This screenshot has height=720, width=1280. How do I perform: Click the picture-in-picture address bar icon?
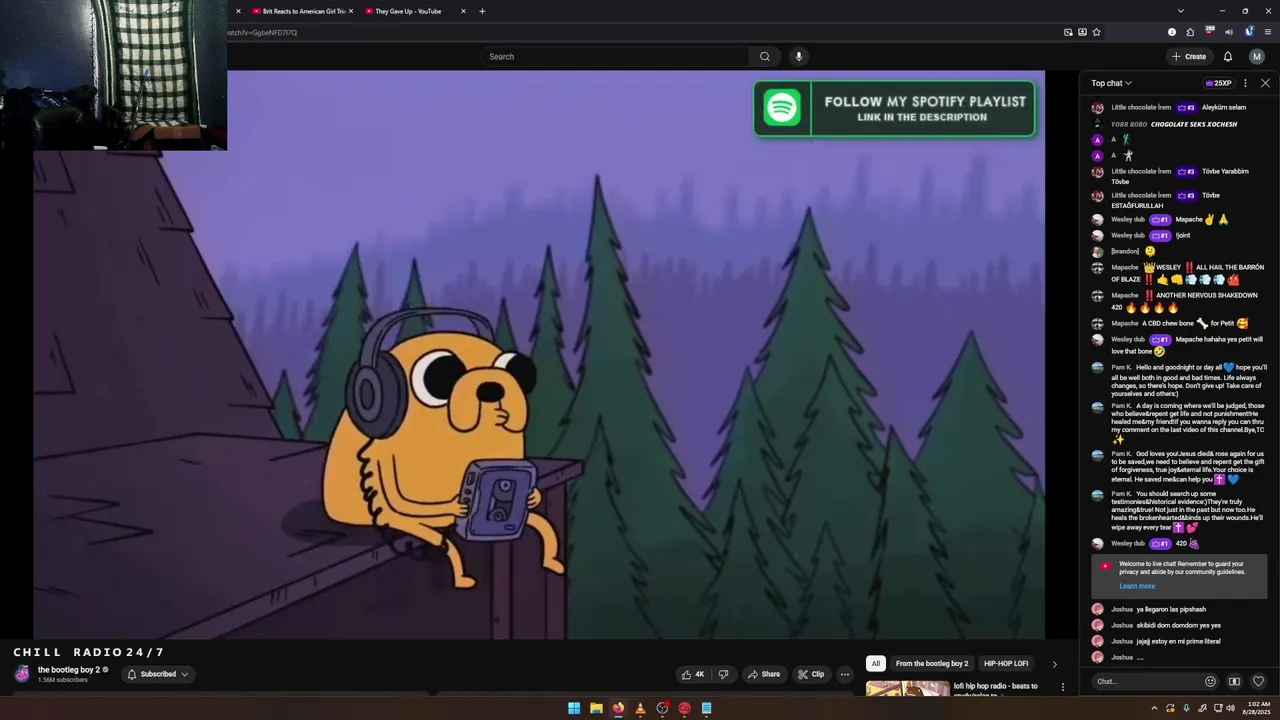pyautogui.click(x=1068, y=32)
